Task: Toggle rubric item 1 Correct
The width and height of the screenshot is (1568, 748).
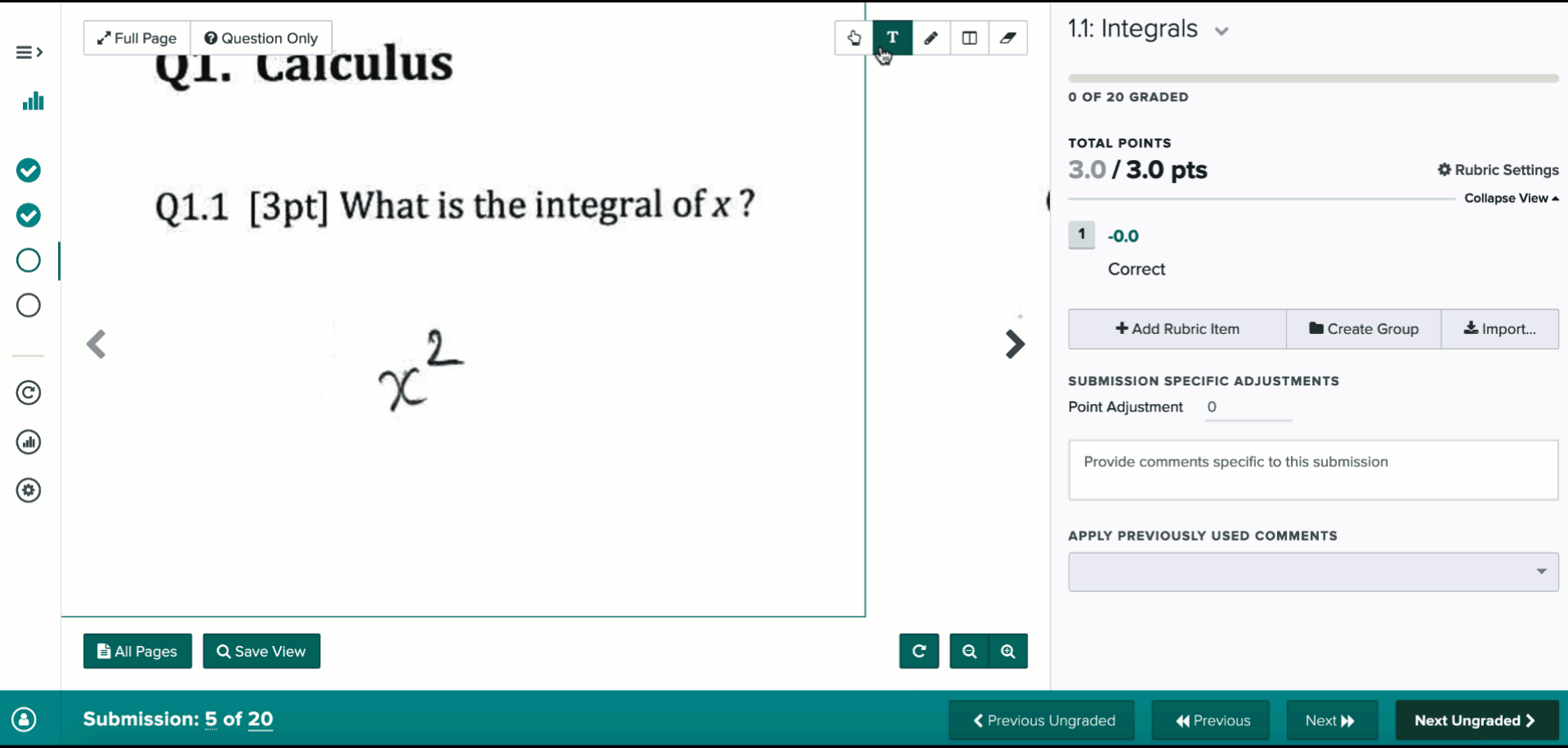Action: 1082,235
